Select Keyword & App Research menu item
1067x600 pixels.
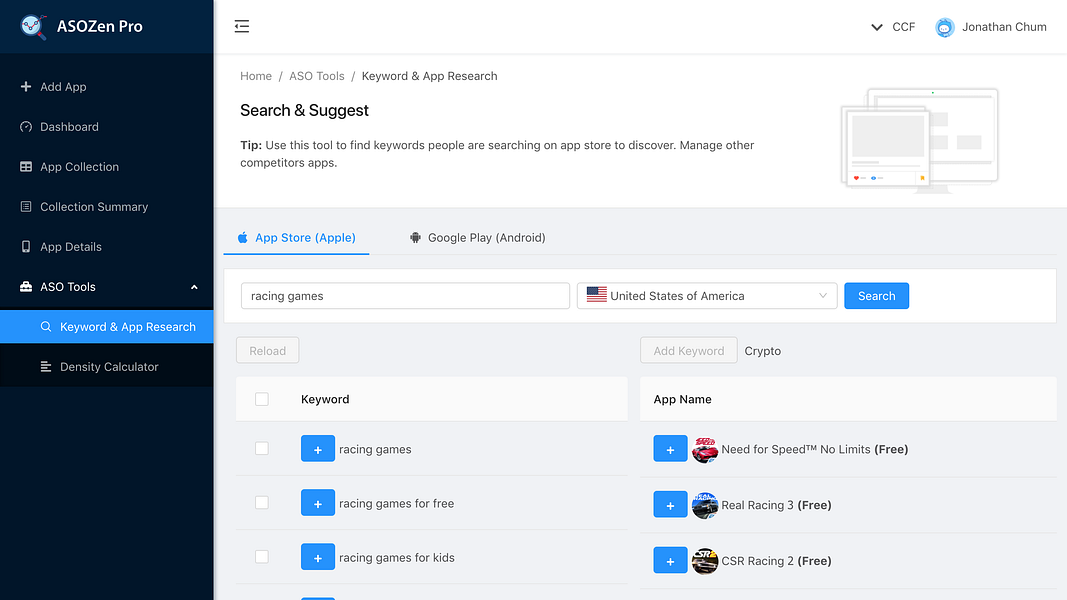(107, 327)
